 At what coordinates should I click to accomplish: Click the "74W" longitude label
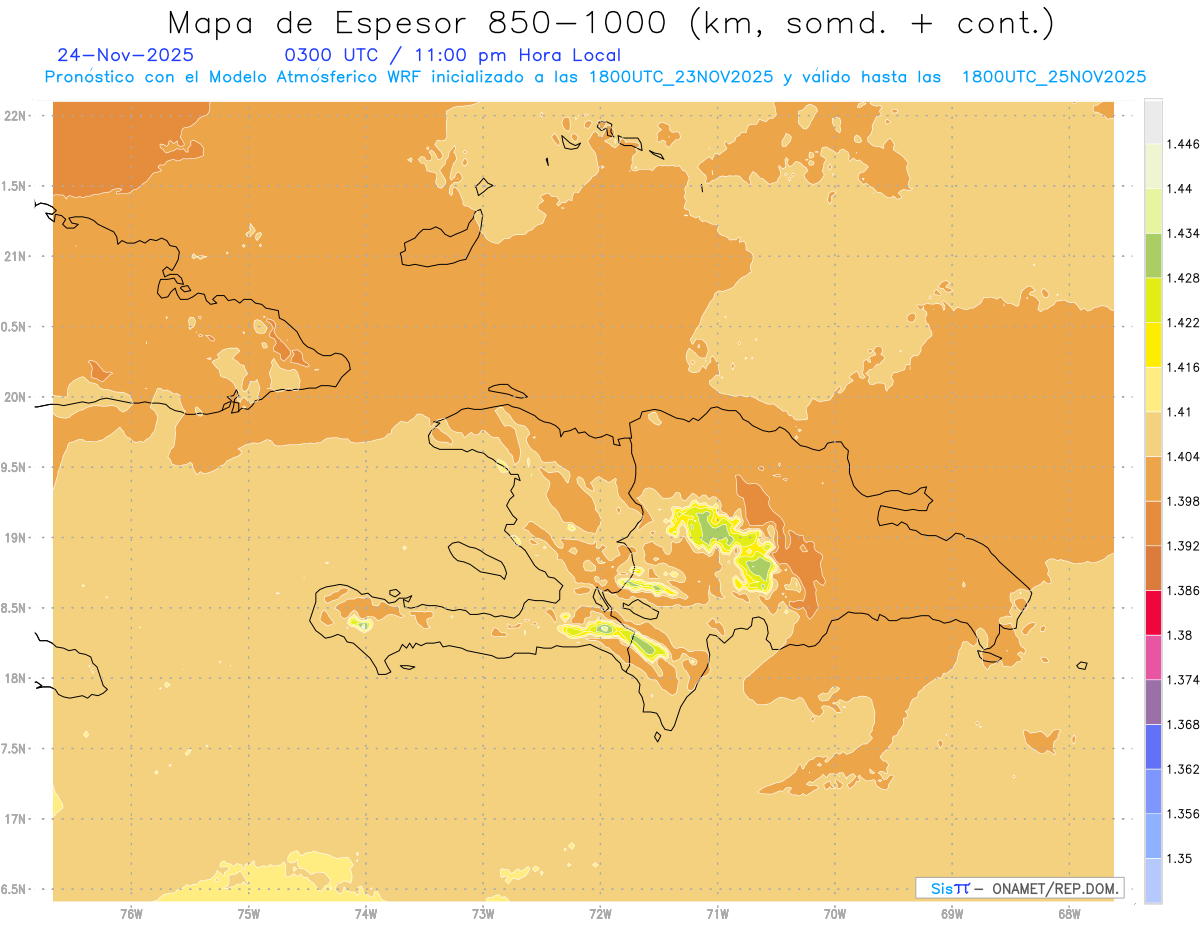point(366,915)
